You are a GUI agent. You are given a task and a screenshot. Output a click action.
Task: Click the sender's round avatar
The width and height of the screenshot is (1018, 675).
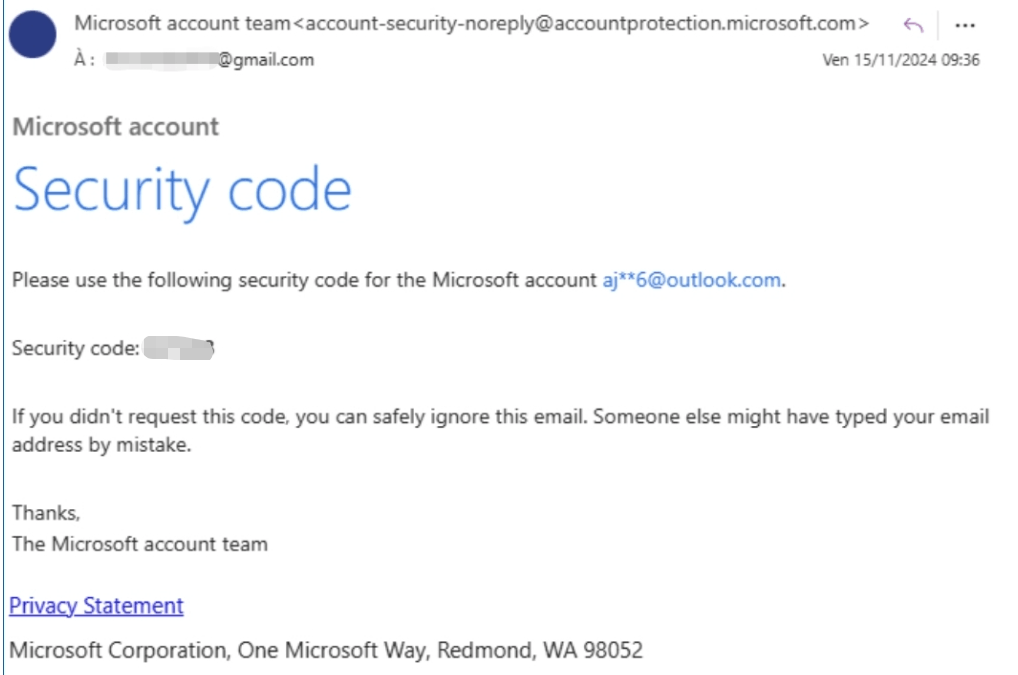pos(33,36)
